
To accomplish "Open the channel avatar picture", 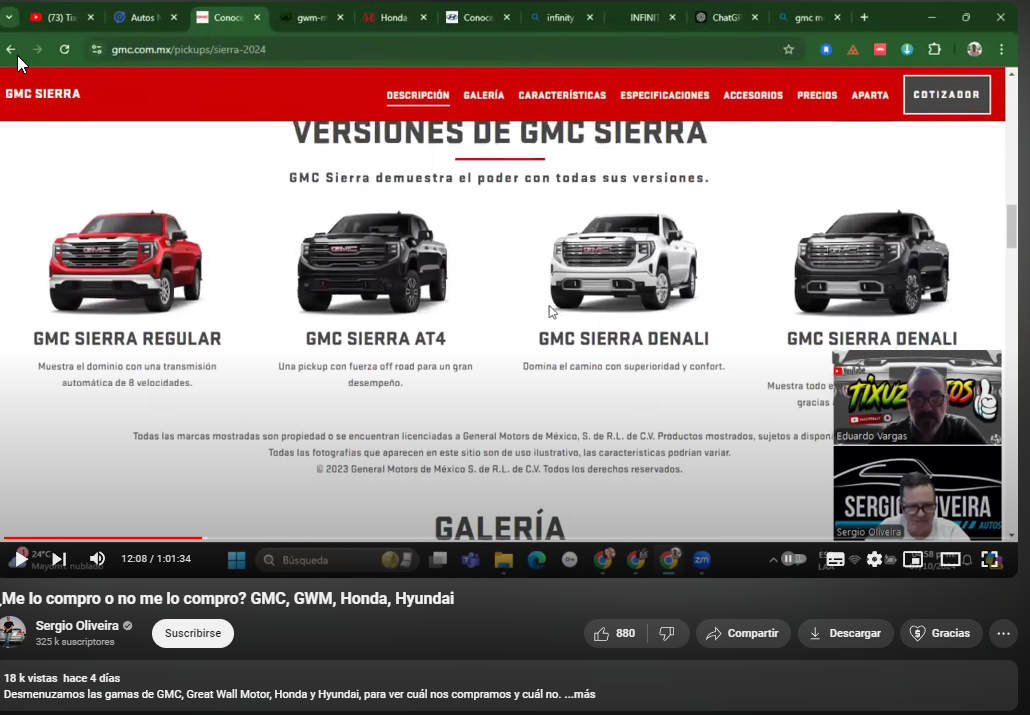I will point(12,632).
